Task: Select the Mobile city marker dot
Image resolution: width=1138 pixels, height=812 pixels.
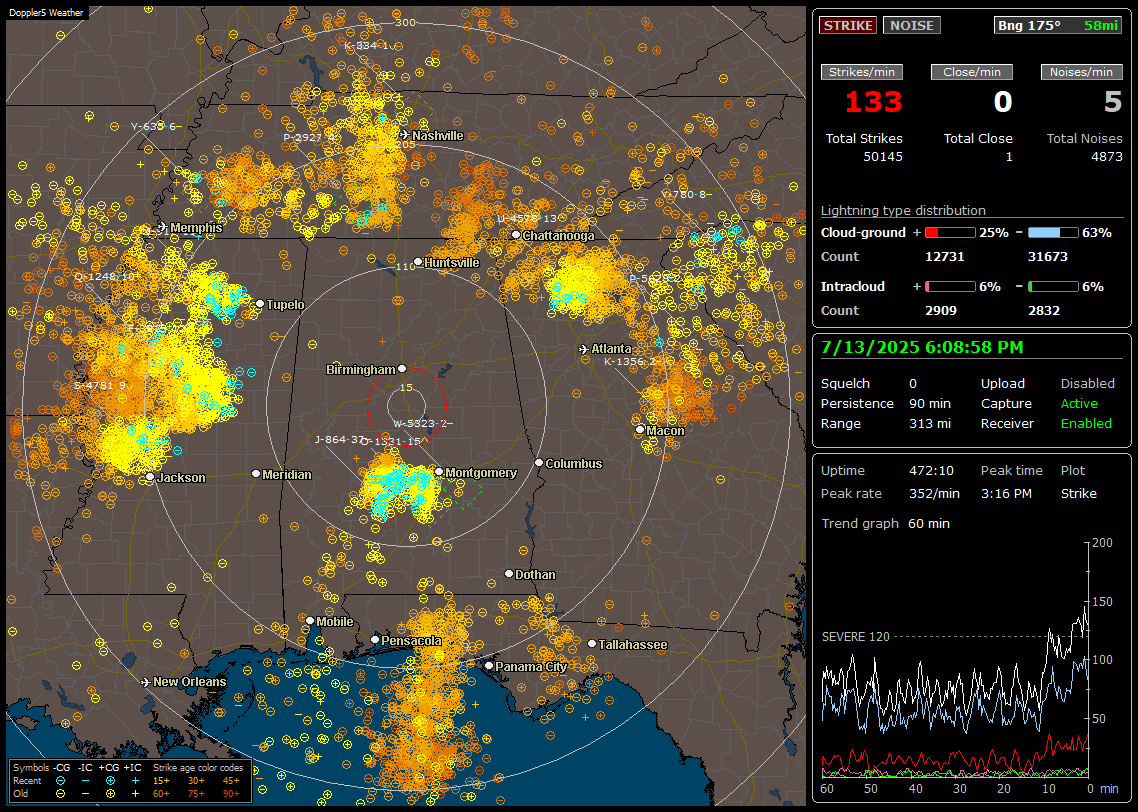Action: coord(310,620)
